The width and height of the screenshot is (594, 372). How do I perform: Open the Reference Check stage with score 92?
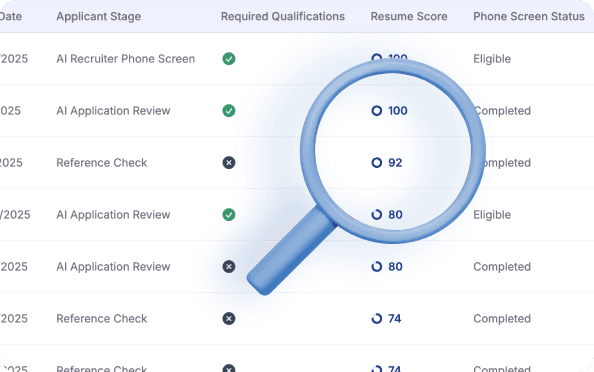pos(102,163)
